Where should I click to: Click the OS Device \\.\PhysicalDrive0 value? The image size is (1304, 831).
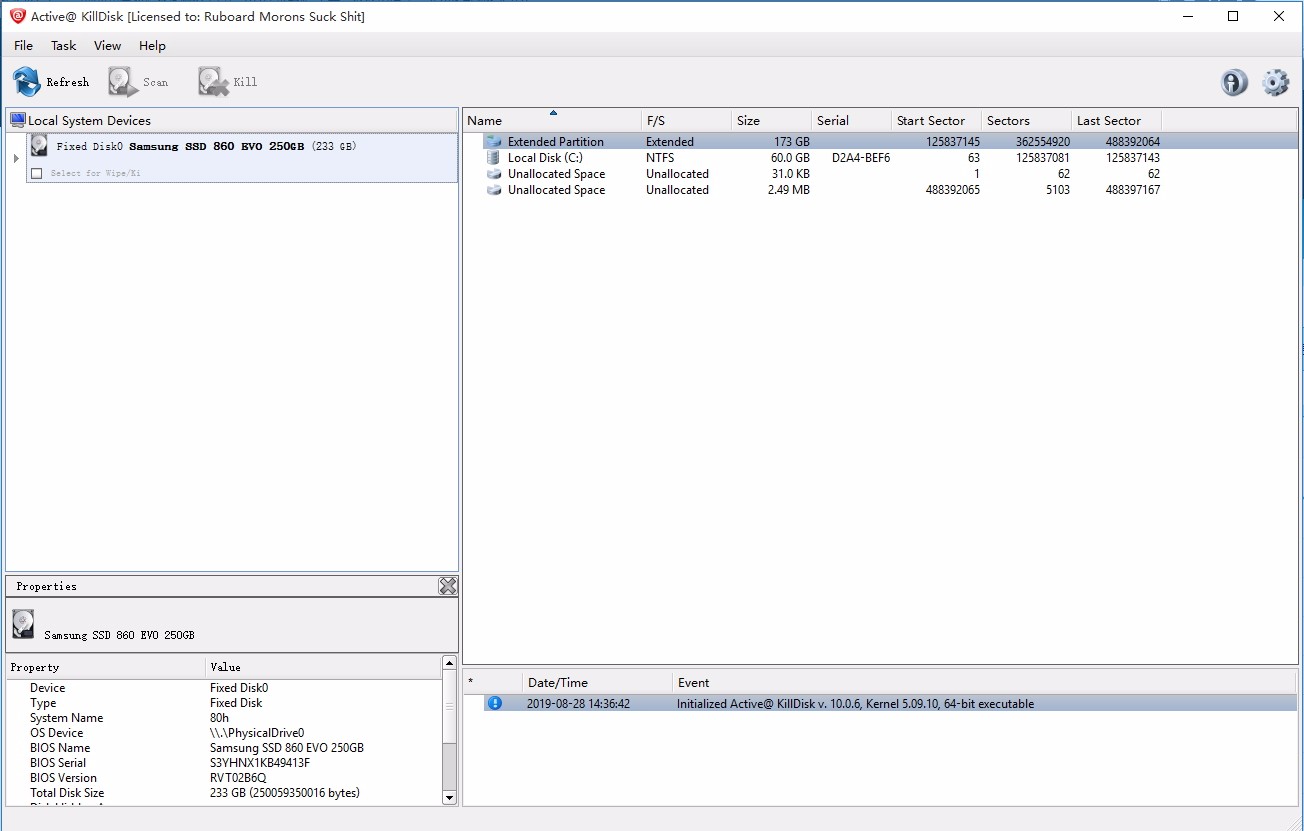click(x=257, y=733)
